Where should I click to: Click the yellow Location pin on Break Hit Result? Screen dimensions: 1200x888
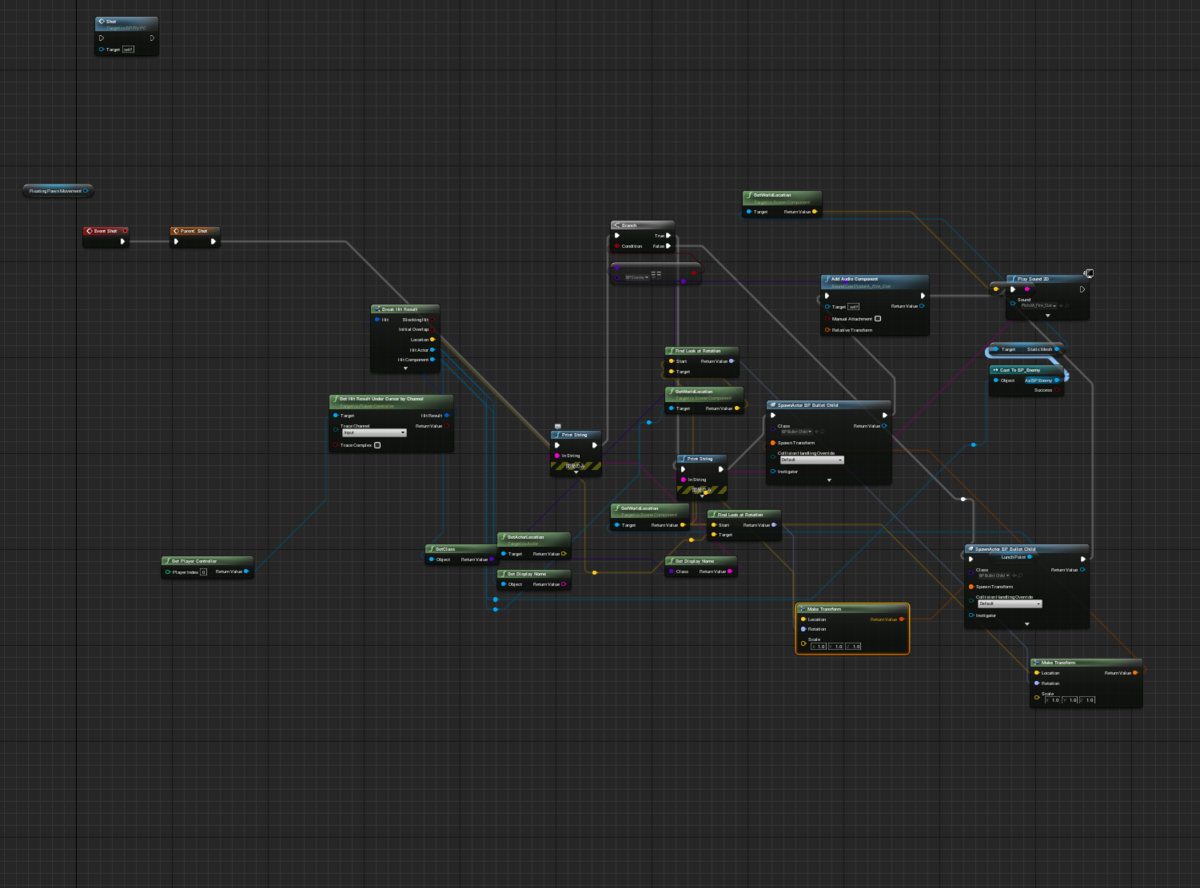(x=433, y=339)
